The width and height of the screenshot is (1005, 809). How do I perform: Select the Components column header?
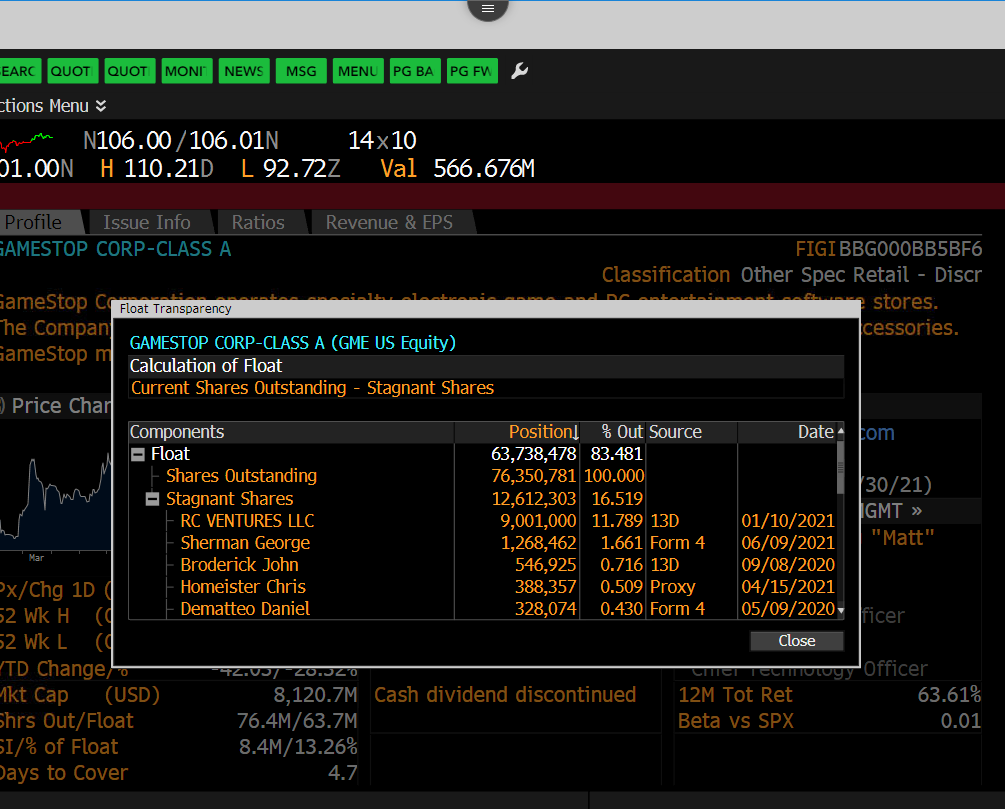pos(292,432)
